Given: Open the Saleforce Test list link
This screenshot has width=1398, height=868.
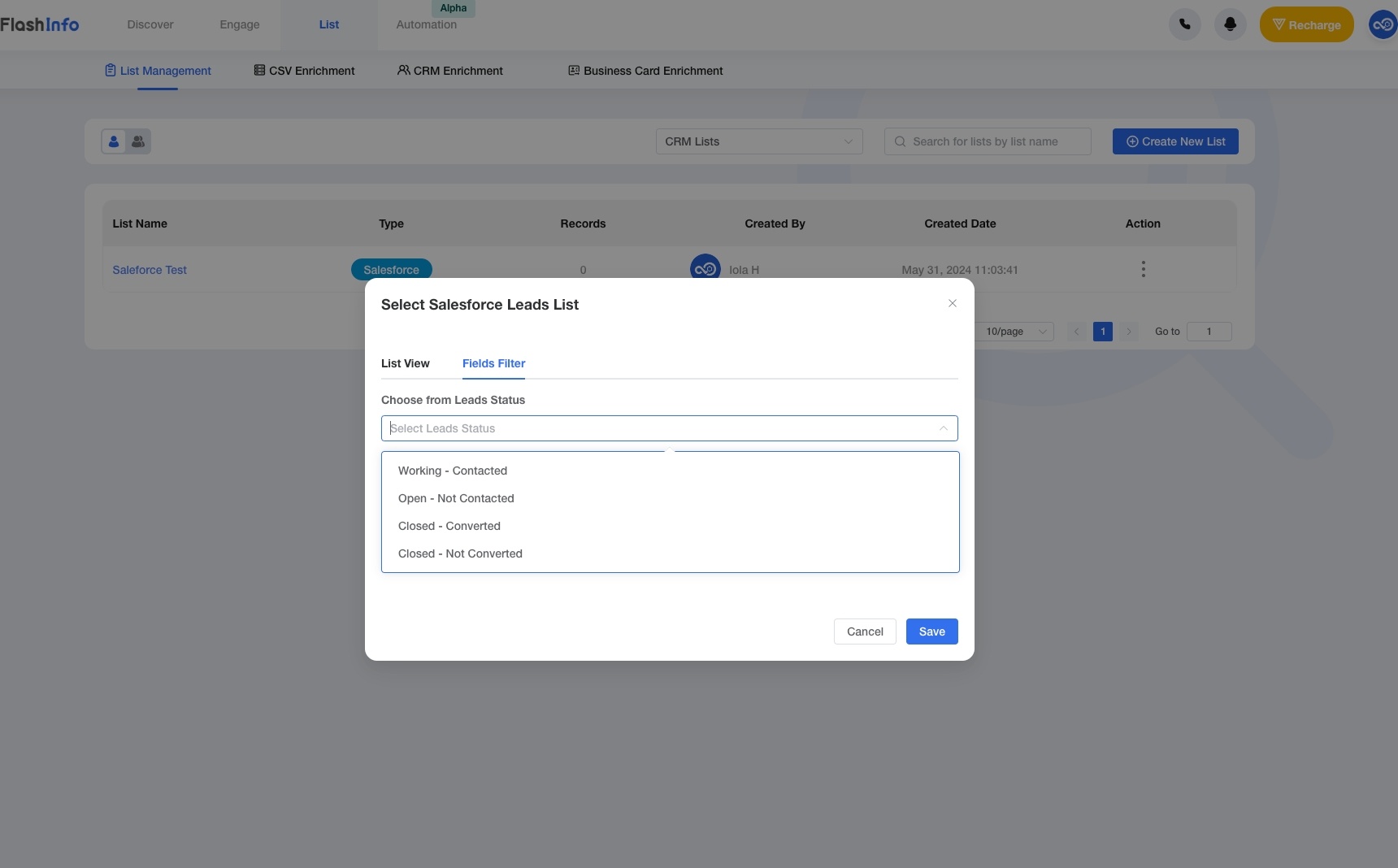Looking at the screenshot, I should click(150, 270).
